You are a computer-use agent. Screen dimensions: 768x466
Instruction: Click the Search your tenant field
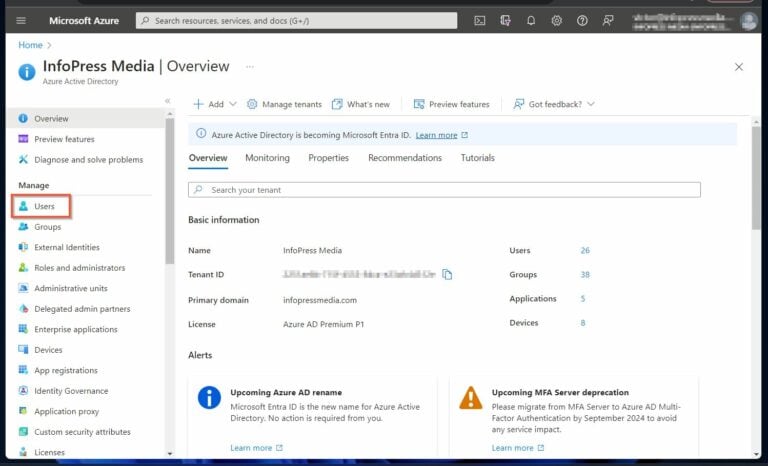(x=444, y=190)
